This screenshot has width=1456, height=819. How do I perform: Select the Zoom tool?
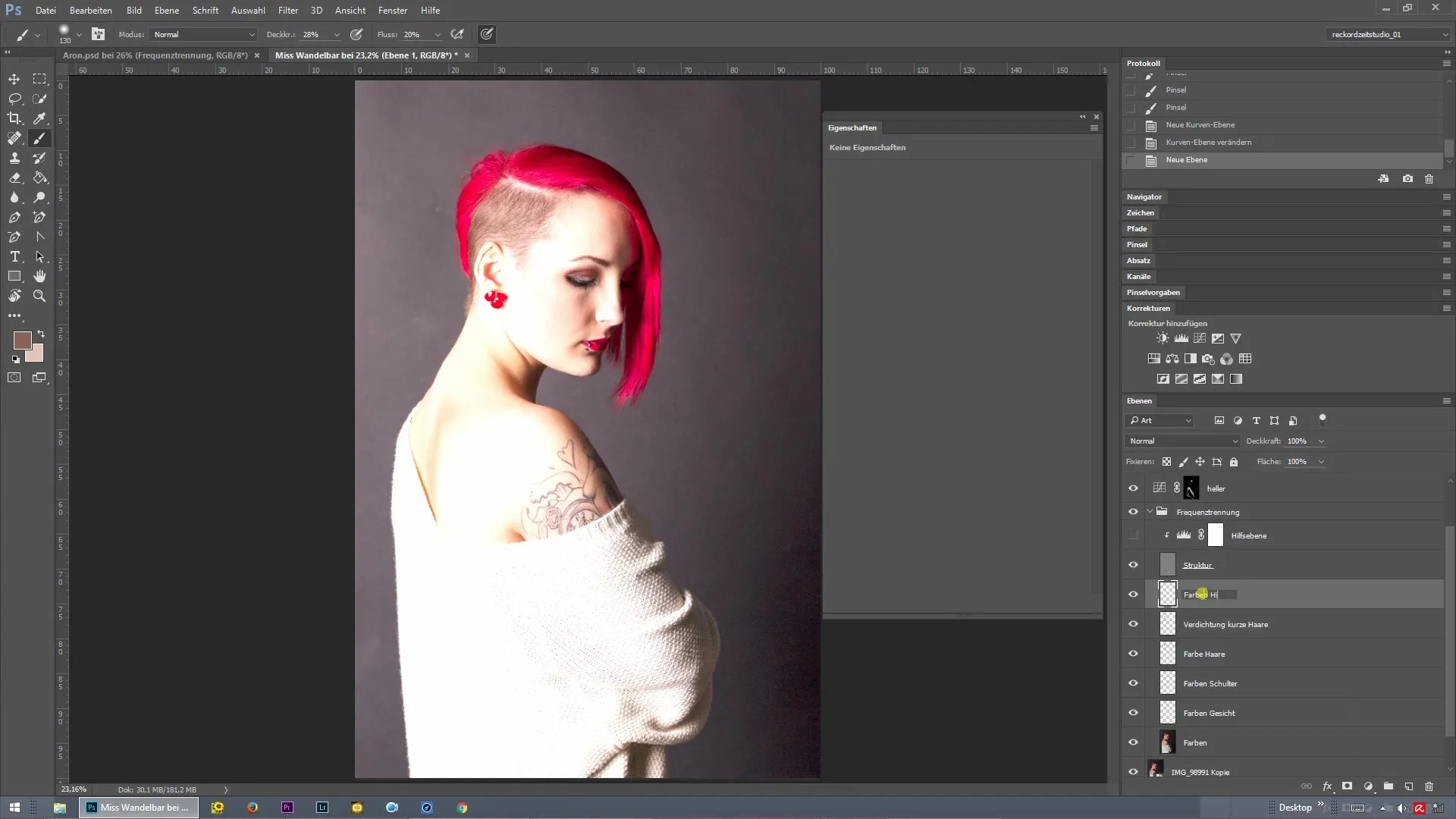(39, 296)
